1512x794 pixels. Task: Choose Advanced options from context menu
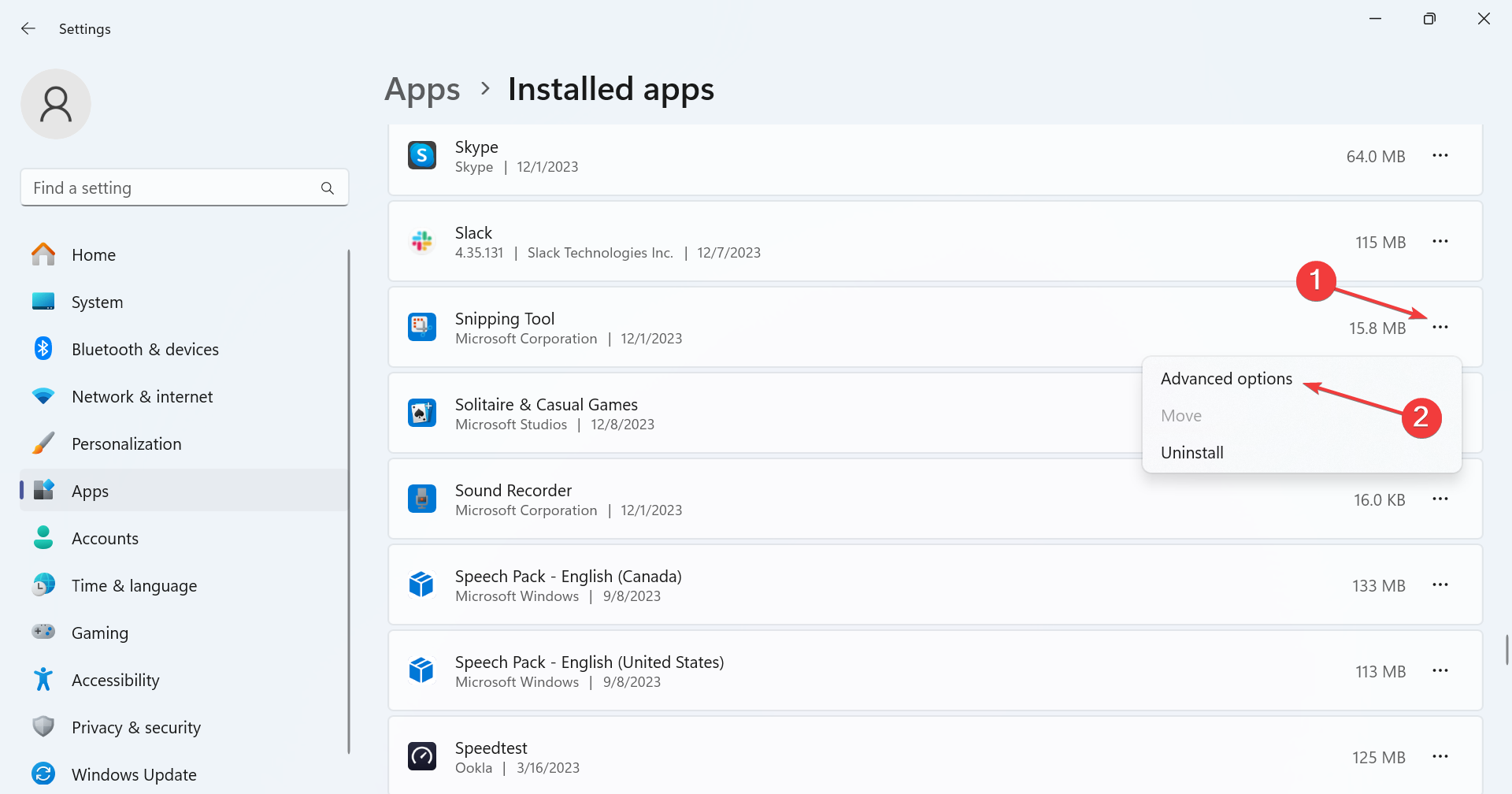(x=1302, y=379)
